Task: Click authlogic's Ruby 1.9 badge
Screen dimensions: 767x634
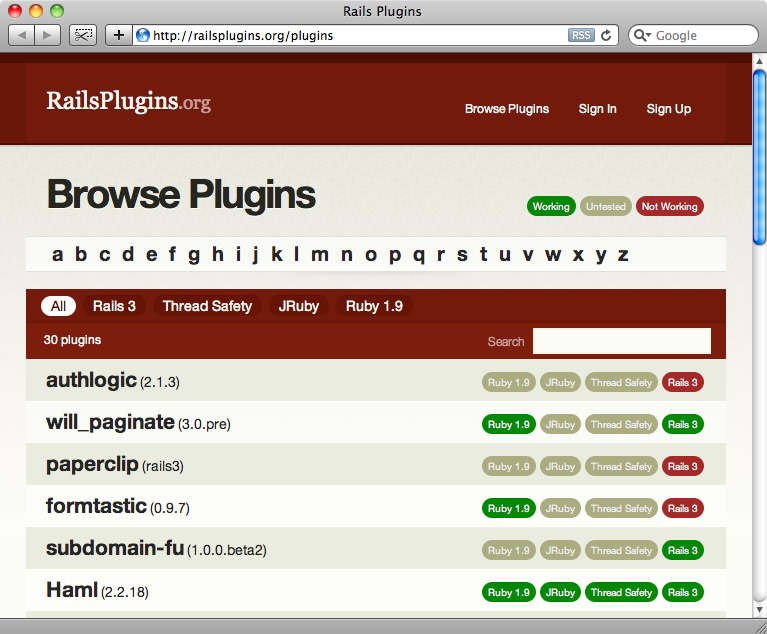Action: [509, 383]
